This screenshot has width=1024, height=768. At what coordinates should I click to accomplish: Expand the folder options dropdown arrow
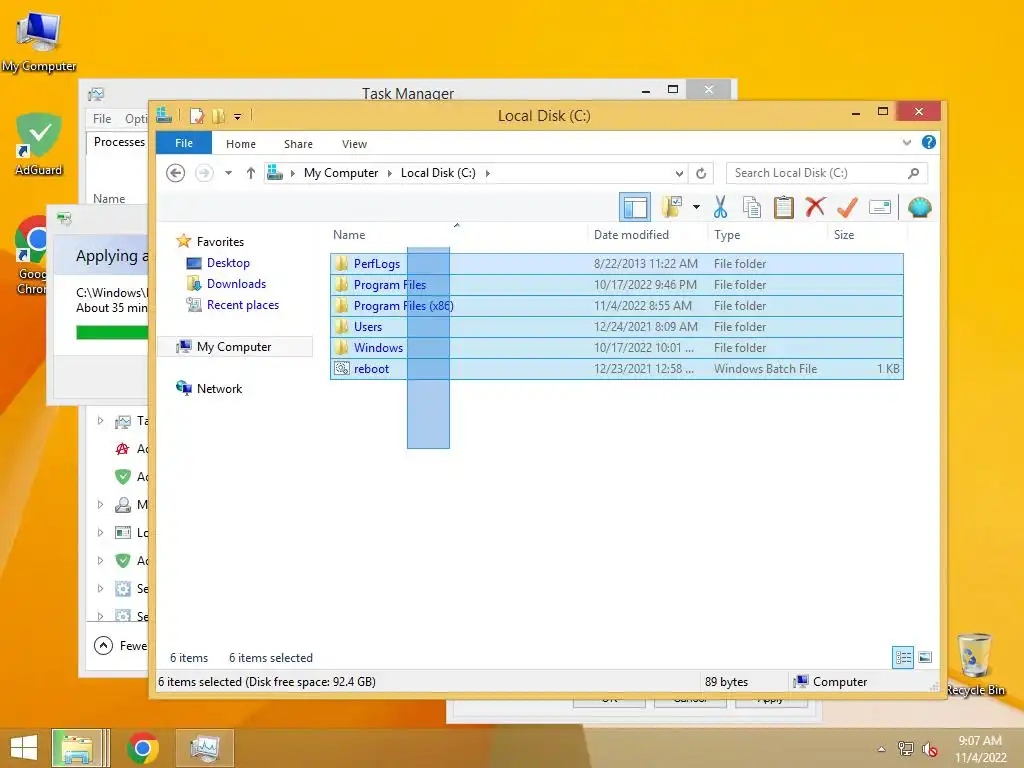[x=697, y=208]
